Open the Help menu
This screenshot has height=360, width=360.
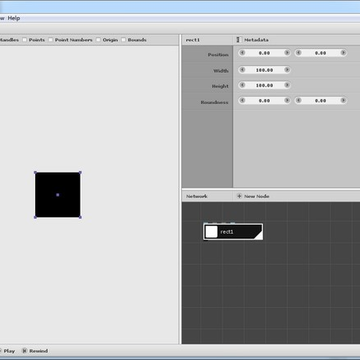[x=14, y=18]
